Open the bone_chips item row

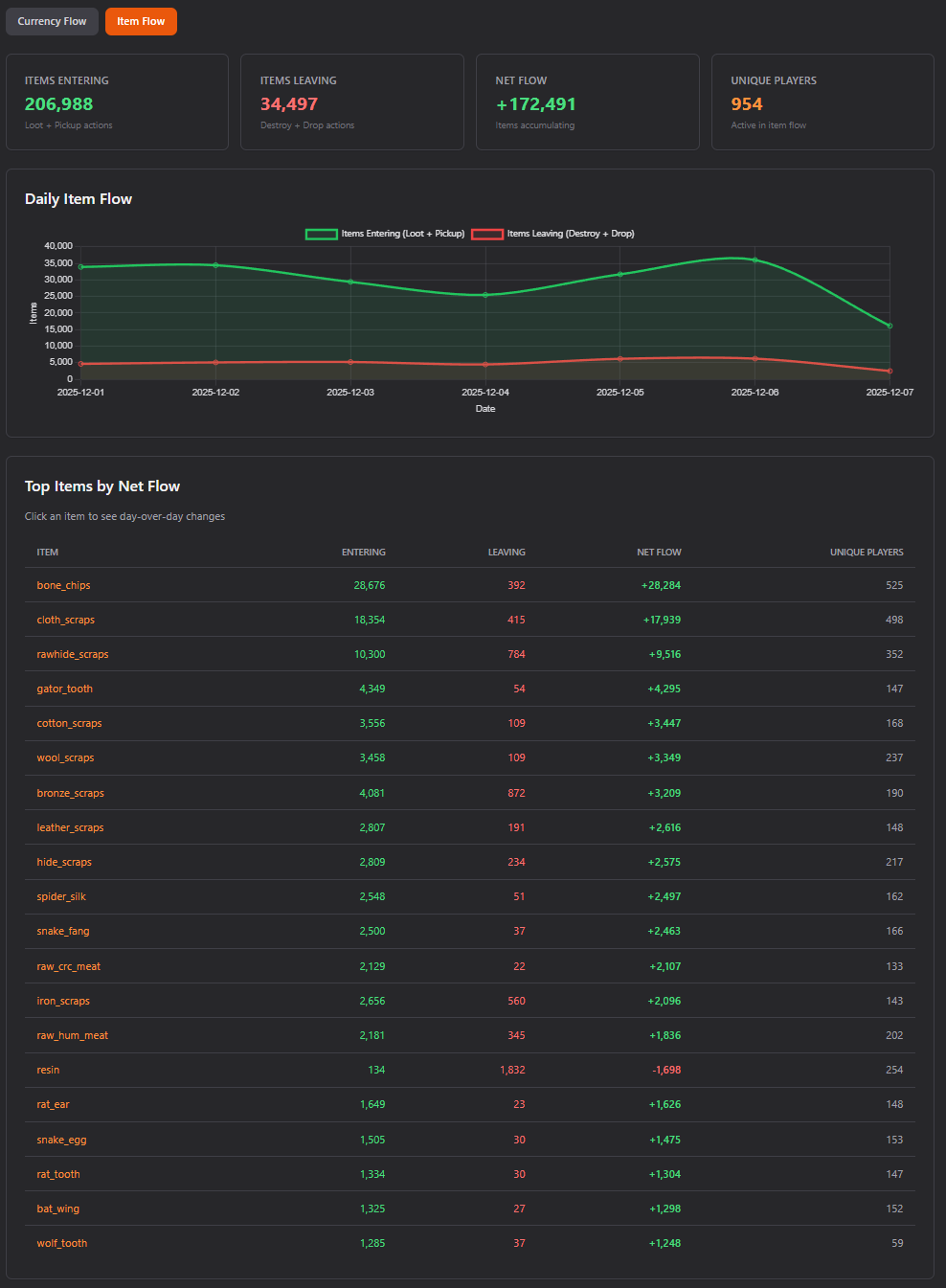[470, 585]
